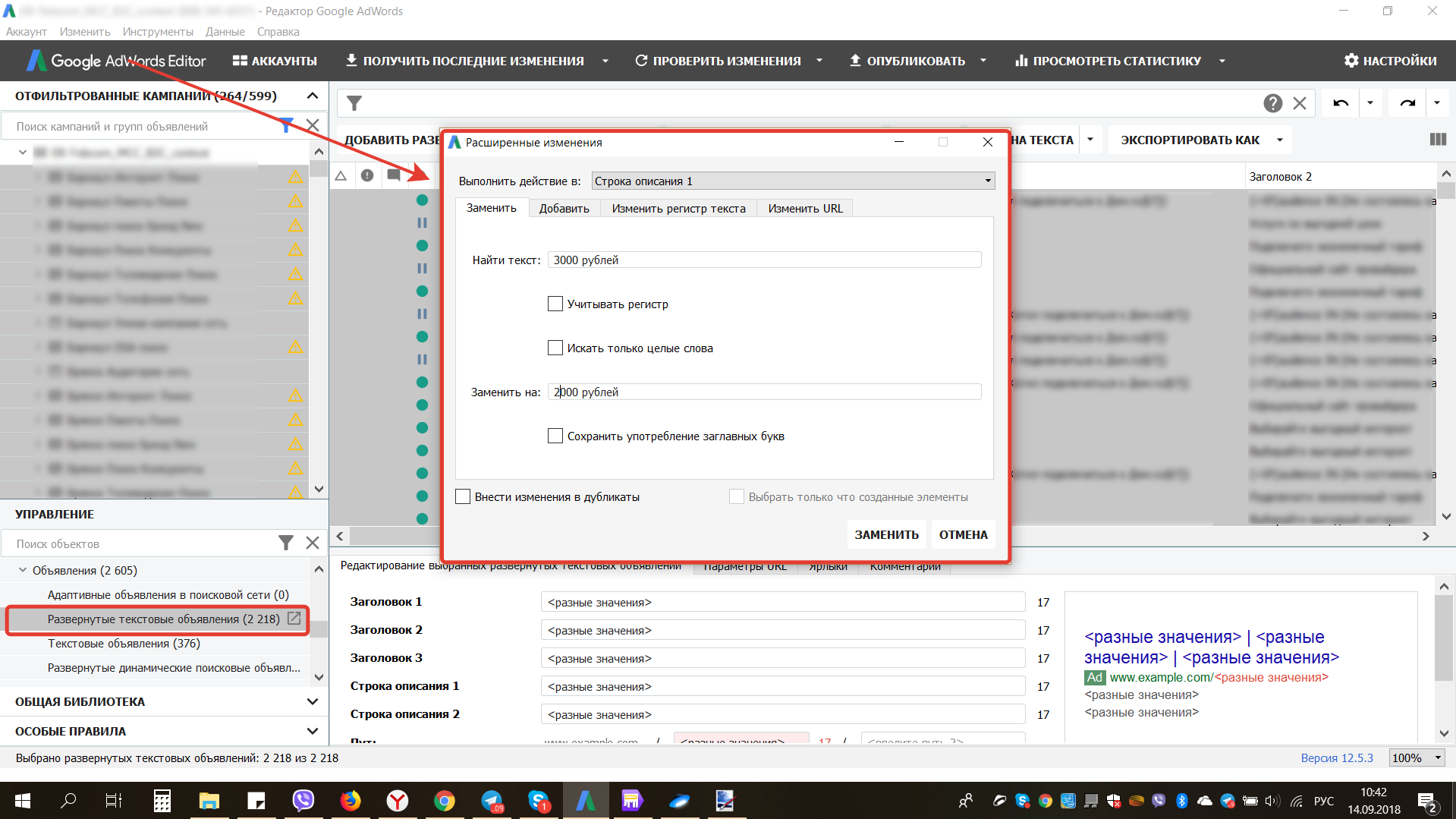This screenshot has height=819, width=1456.
Task: Open column chooser icon at right
Action: point(1437,140)
